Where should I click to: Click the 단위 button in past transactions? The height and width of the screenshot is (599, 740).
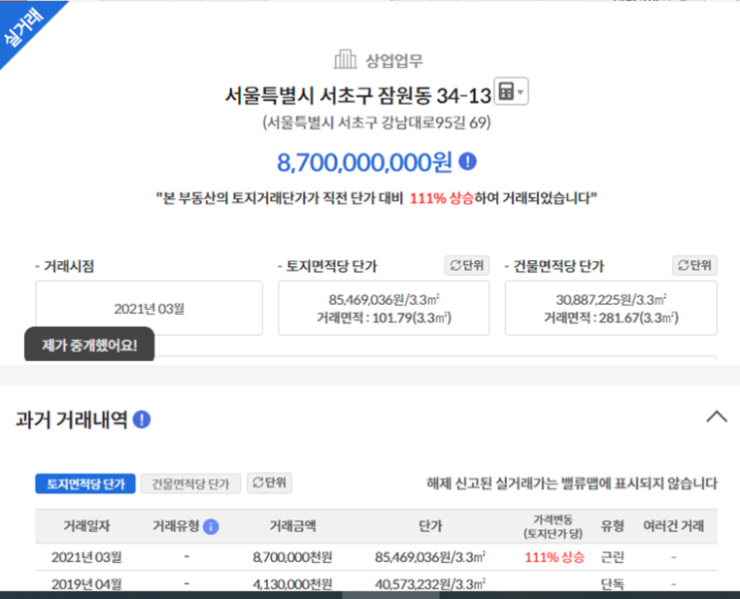point(269,483)
